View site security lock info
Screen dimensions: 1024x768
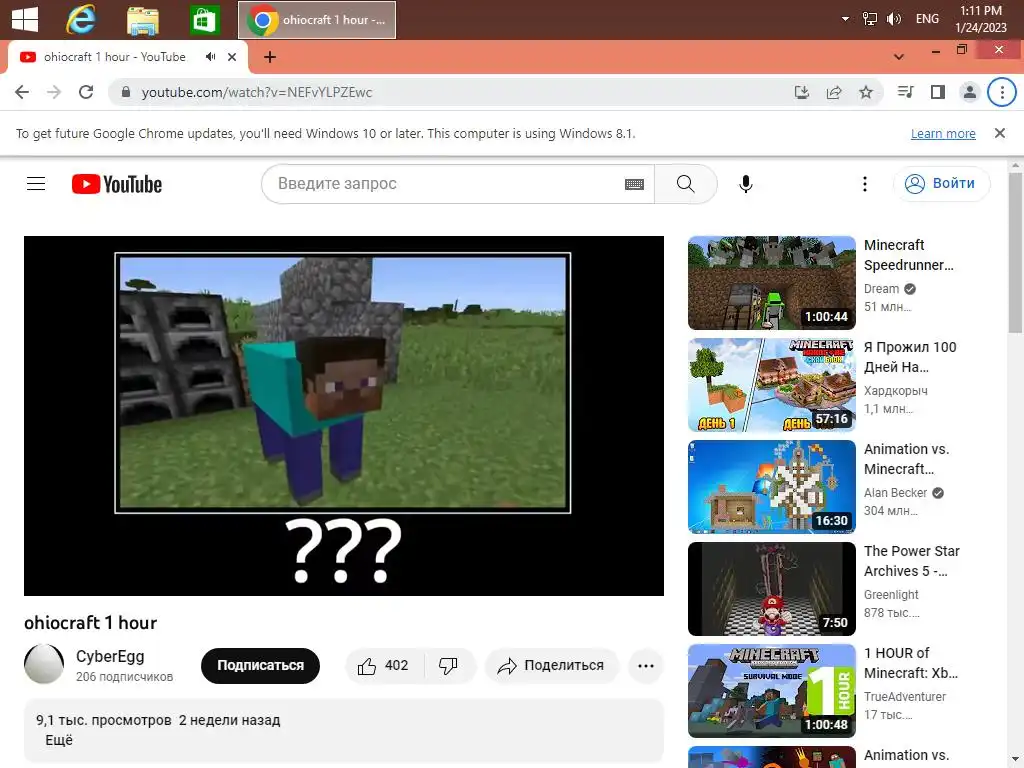pyautogui.click(x=126, y=92)
